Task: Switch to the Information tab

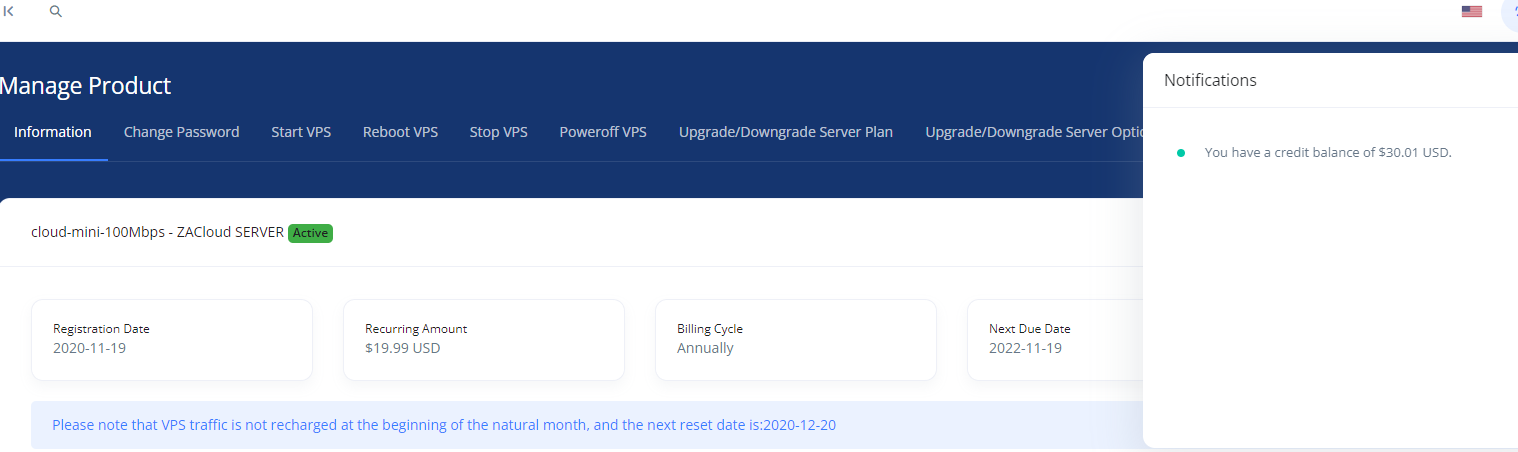Action: (x=53, y=132)
